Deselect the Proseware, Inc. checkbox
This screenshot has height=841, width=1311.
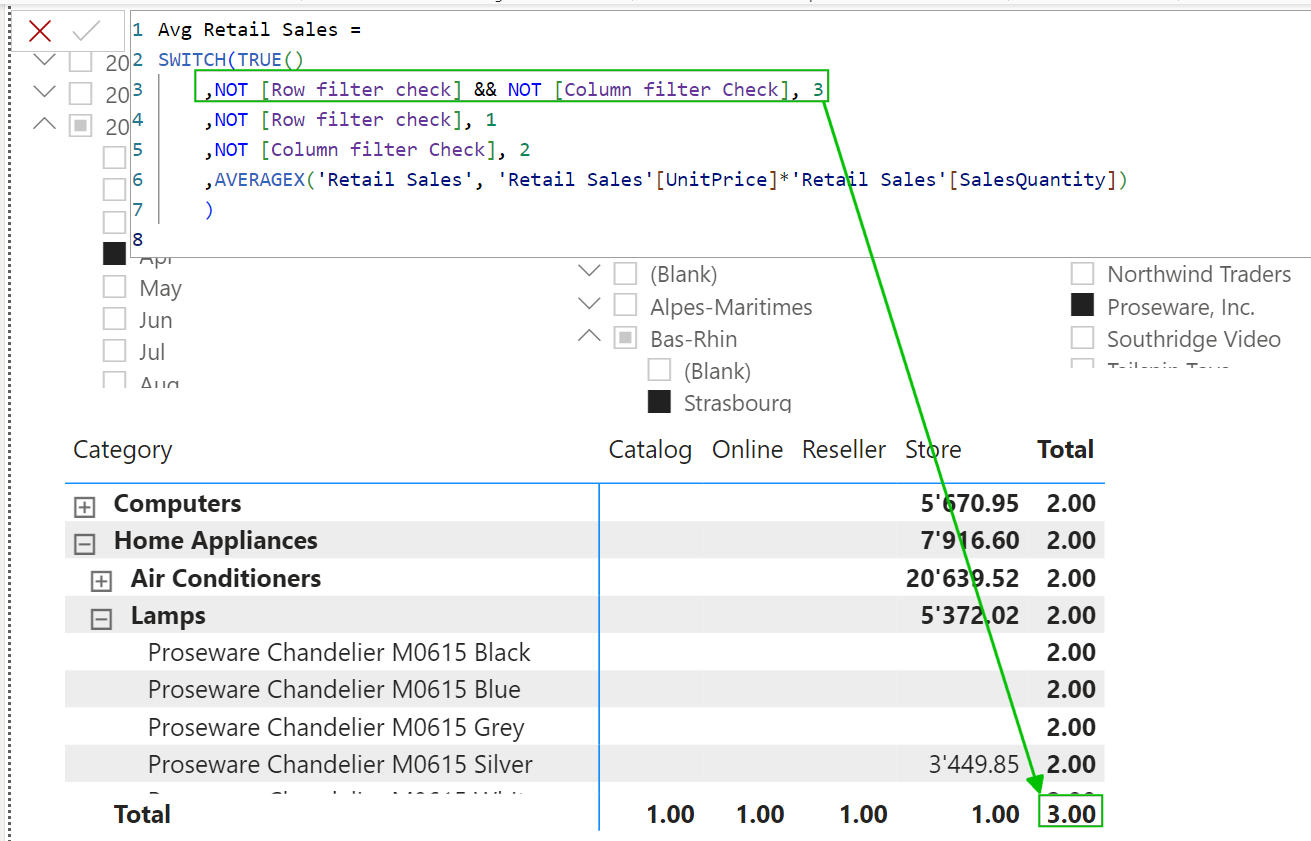(x=1082, y=306)
